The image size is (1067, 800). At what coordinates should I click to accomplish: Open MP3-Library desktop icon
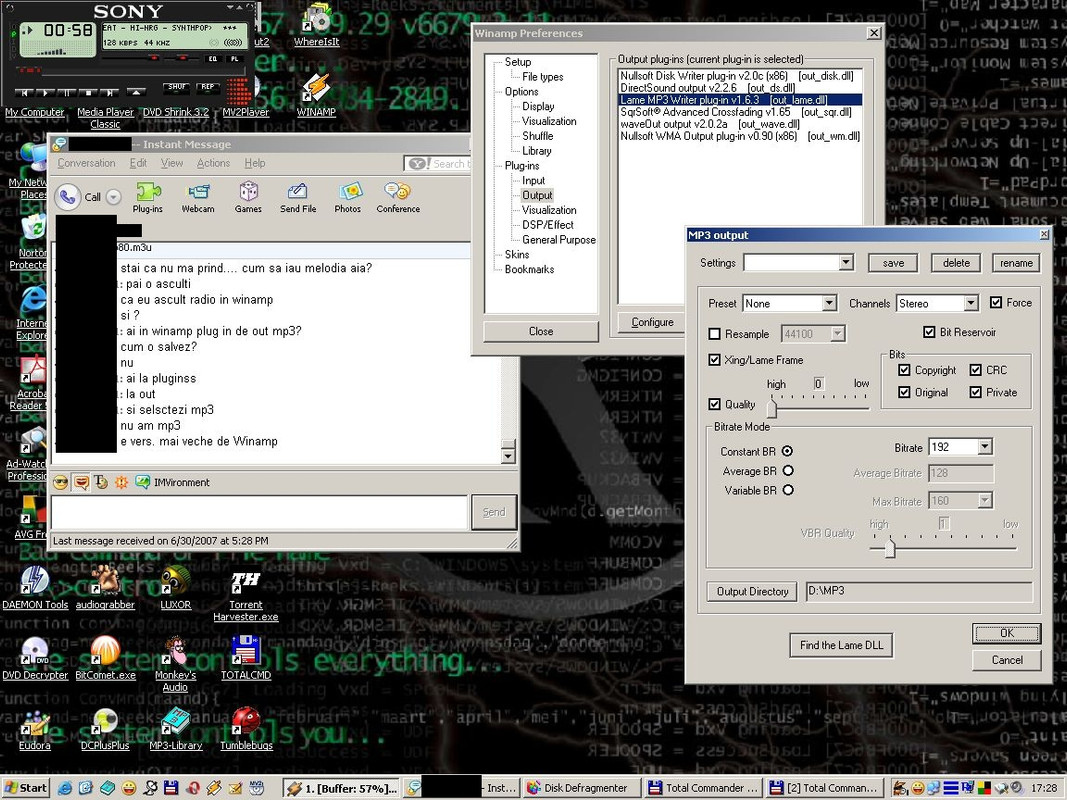point(176,729)
